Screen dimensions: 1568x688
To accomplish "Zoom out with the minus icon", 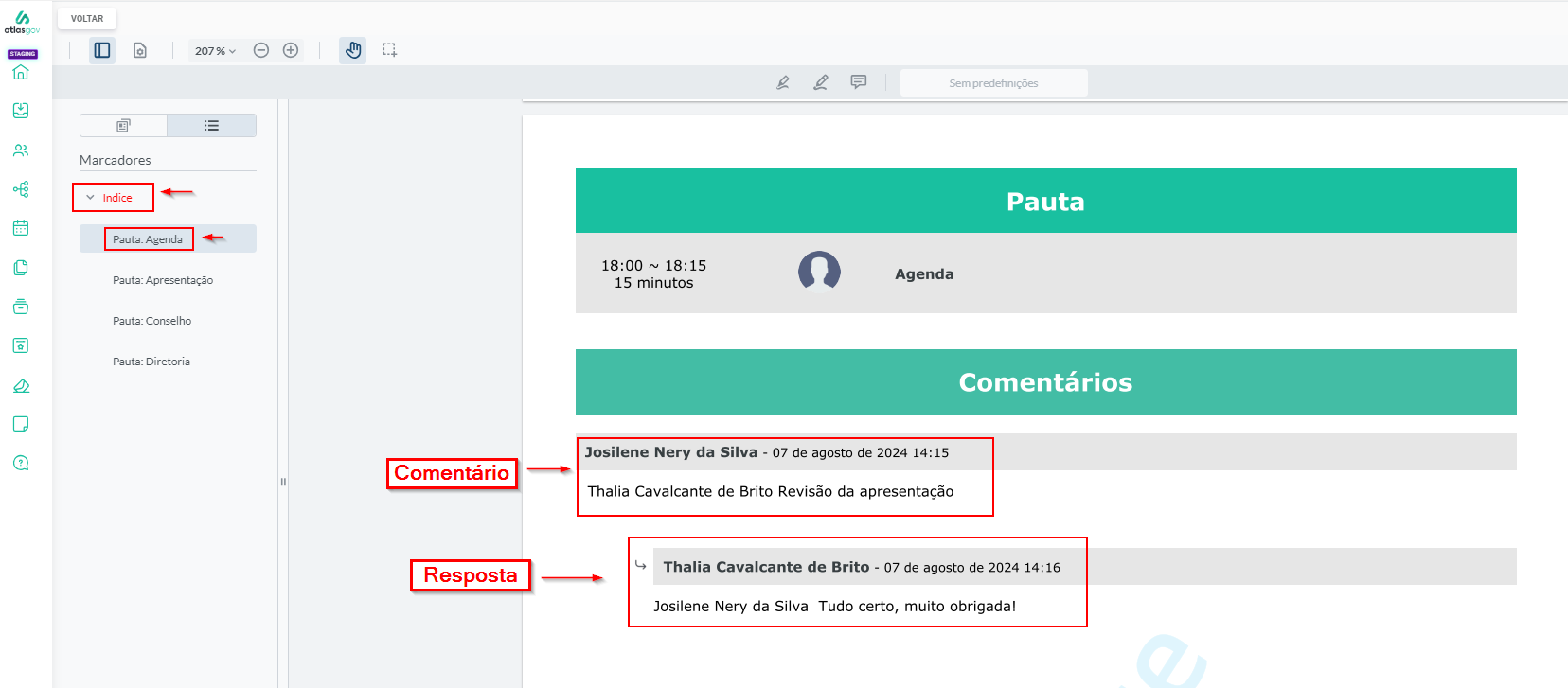I will (261, 50).
